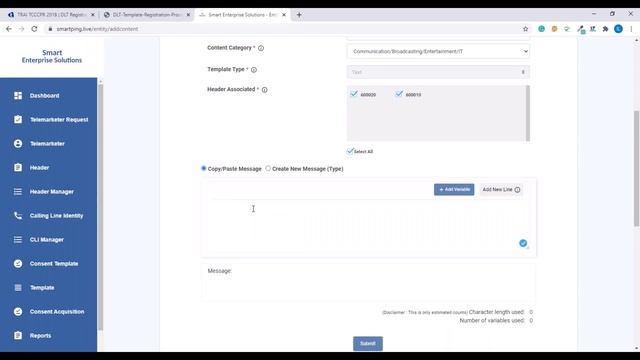The image size is (640, 360).
Task: Submit the template form
Action: click(x=368, y=344)
